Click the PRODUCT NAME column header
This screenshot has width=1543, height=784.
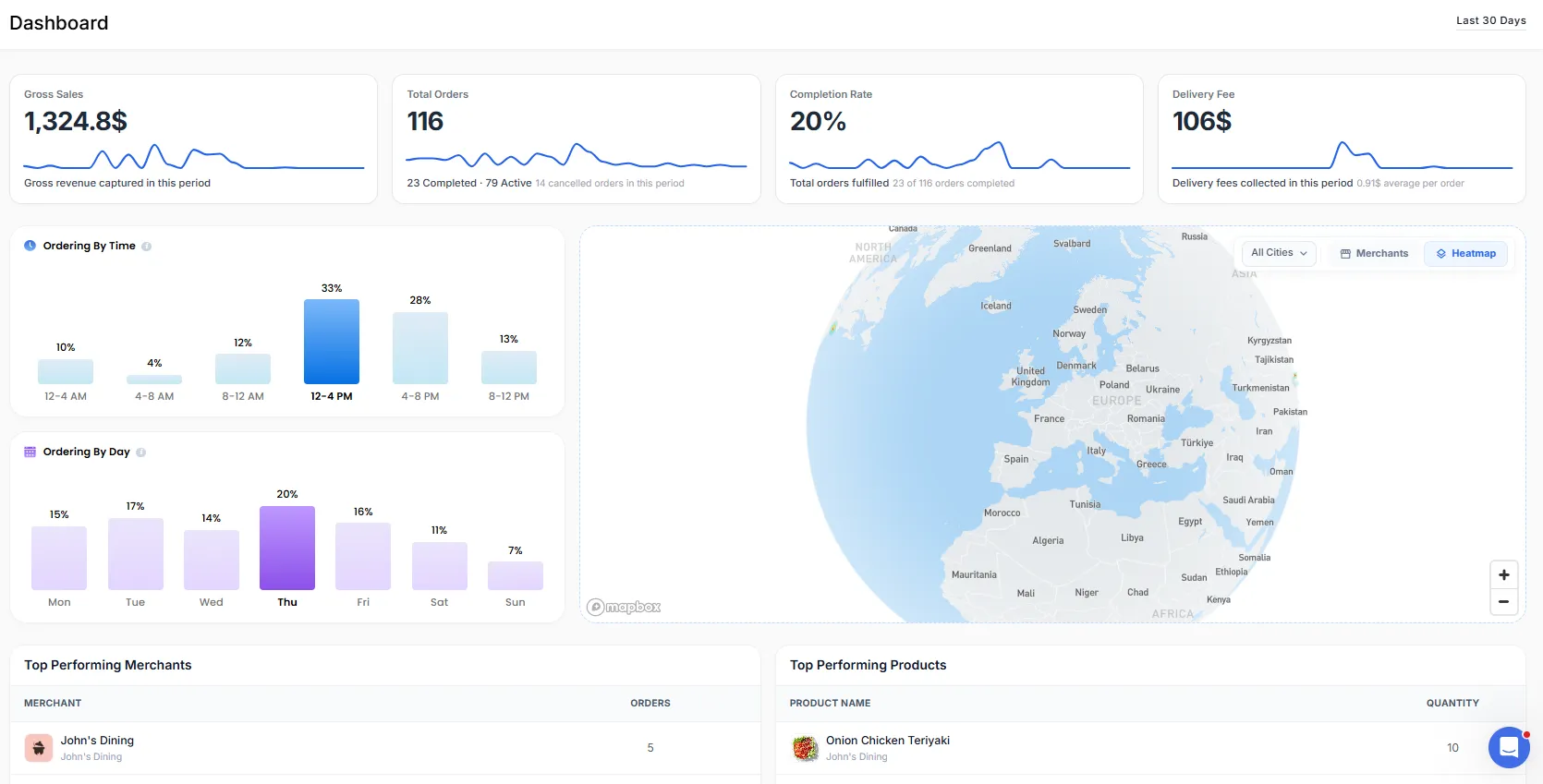[830, 703]
